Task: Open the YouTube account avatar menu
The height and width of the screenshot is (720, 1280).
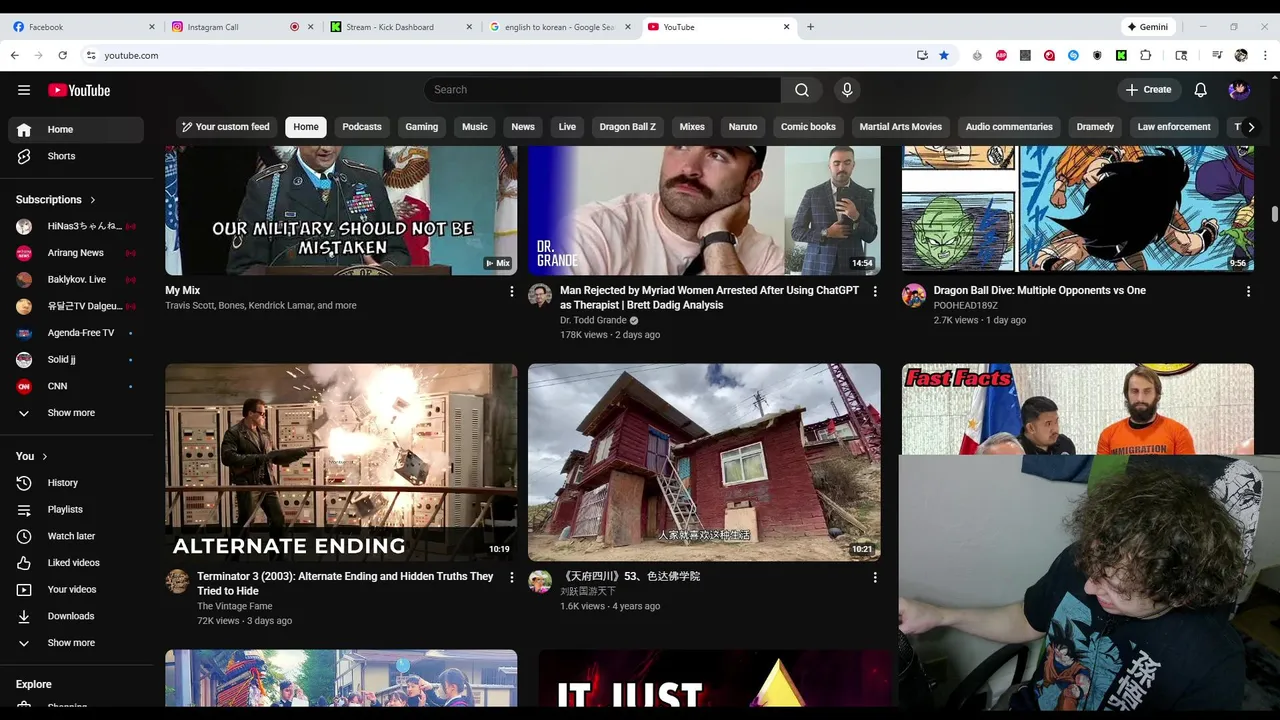Action: pos(1239,90)
